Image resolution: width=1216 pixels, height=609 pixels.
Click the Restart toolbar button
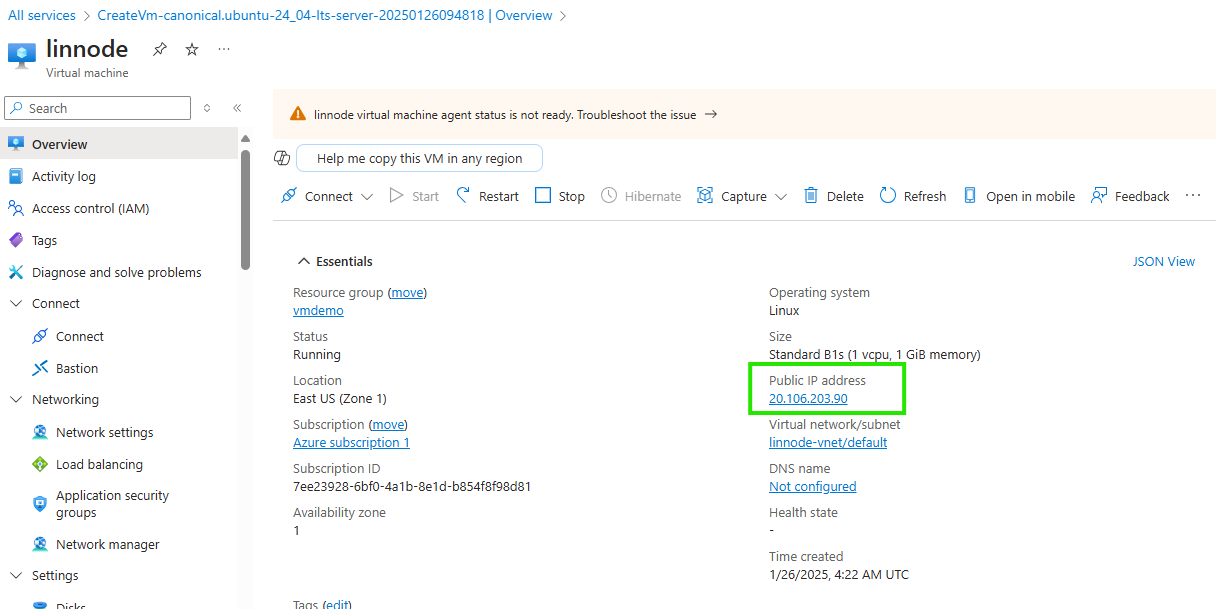487,196
